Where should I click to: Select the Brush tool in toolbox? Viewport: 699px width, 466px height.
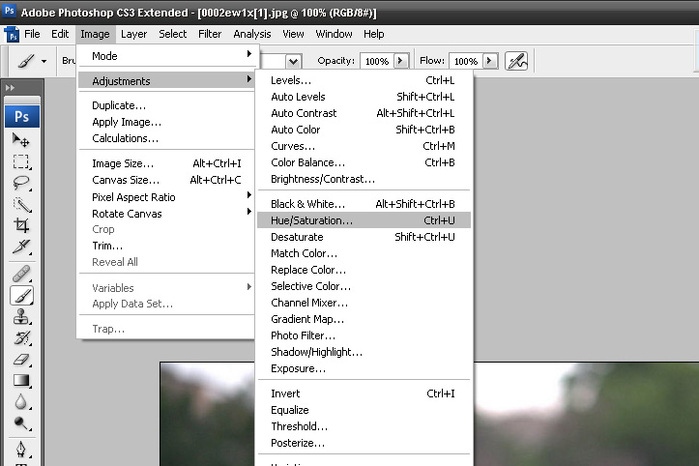21,296
